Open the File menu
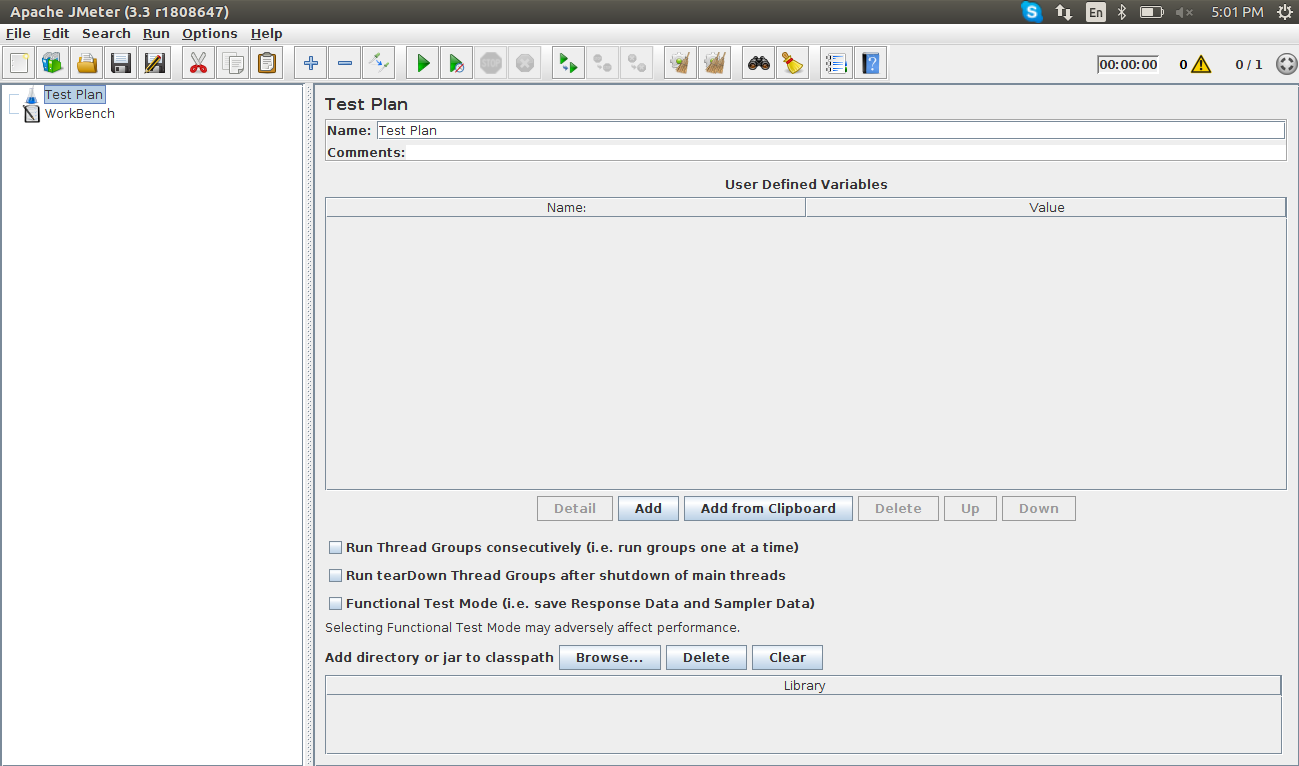 coord(18,33)
